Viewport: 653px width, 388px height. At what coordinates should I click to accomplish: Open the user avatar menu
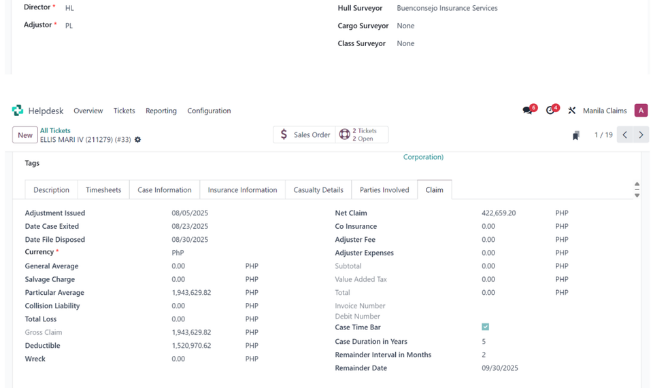click(x=641, y=110)
